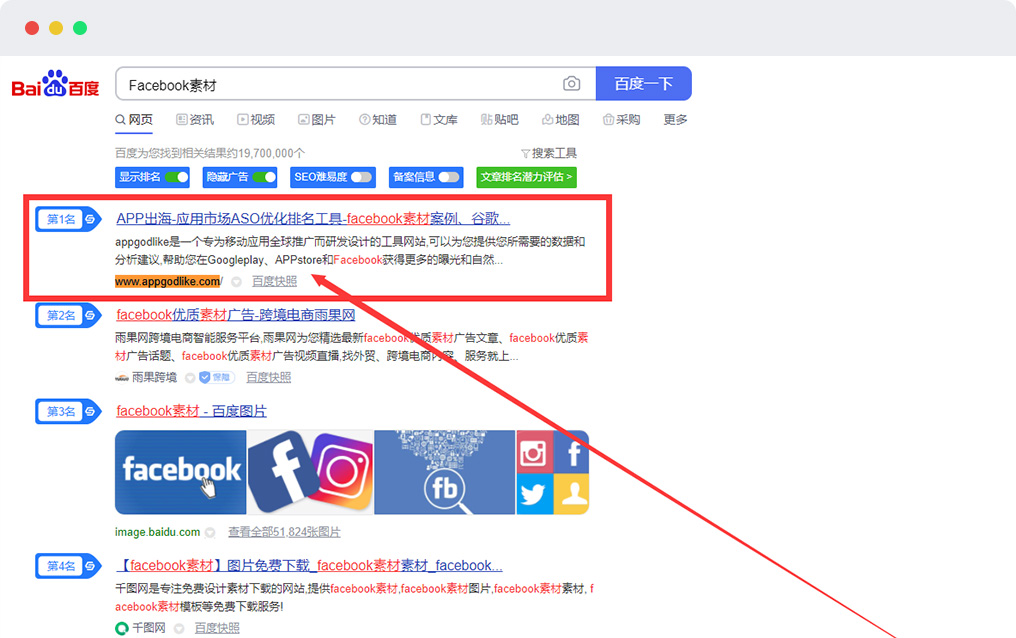1016x638 pixels.
Task: Open the Facebook and Instagram icons thumbnail
Action: click(310, 472)
